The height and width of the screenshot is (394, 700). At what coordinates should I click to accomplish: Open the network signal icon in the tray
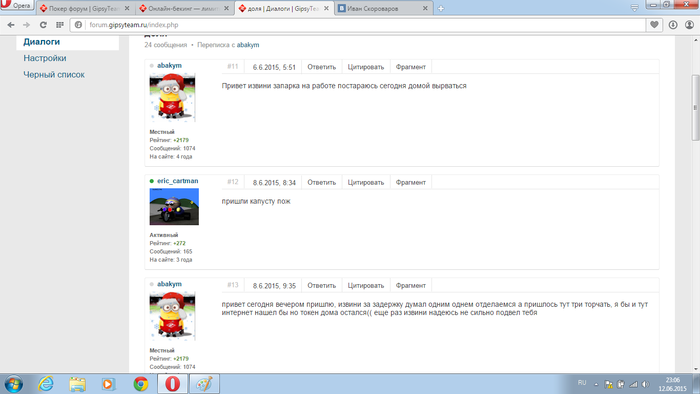633,384
